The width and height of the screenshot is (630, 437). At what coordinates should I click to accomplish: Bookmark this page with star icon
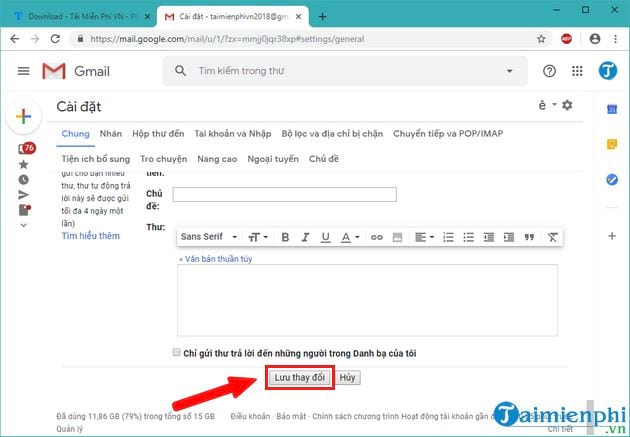point(541,39)
